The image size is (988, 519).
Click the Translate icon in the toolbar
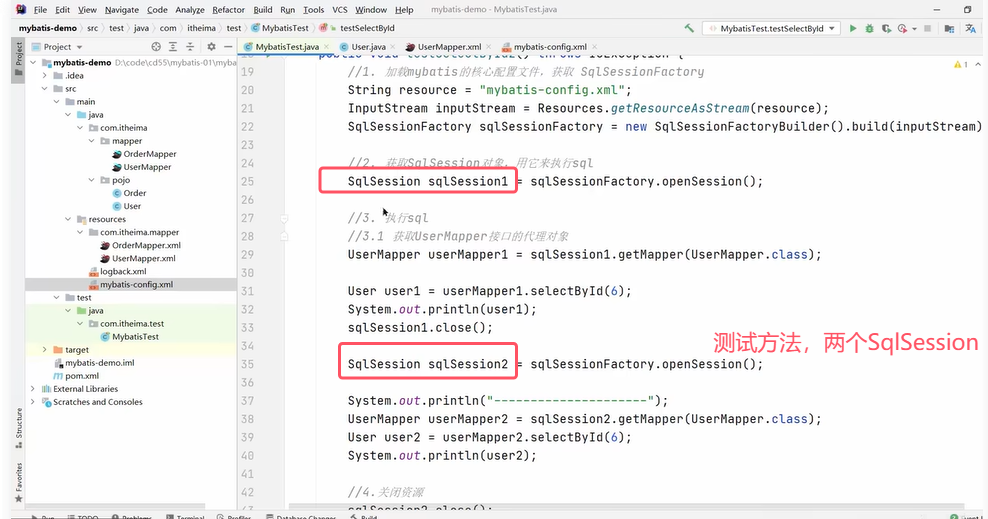point(970,28)
